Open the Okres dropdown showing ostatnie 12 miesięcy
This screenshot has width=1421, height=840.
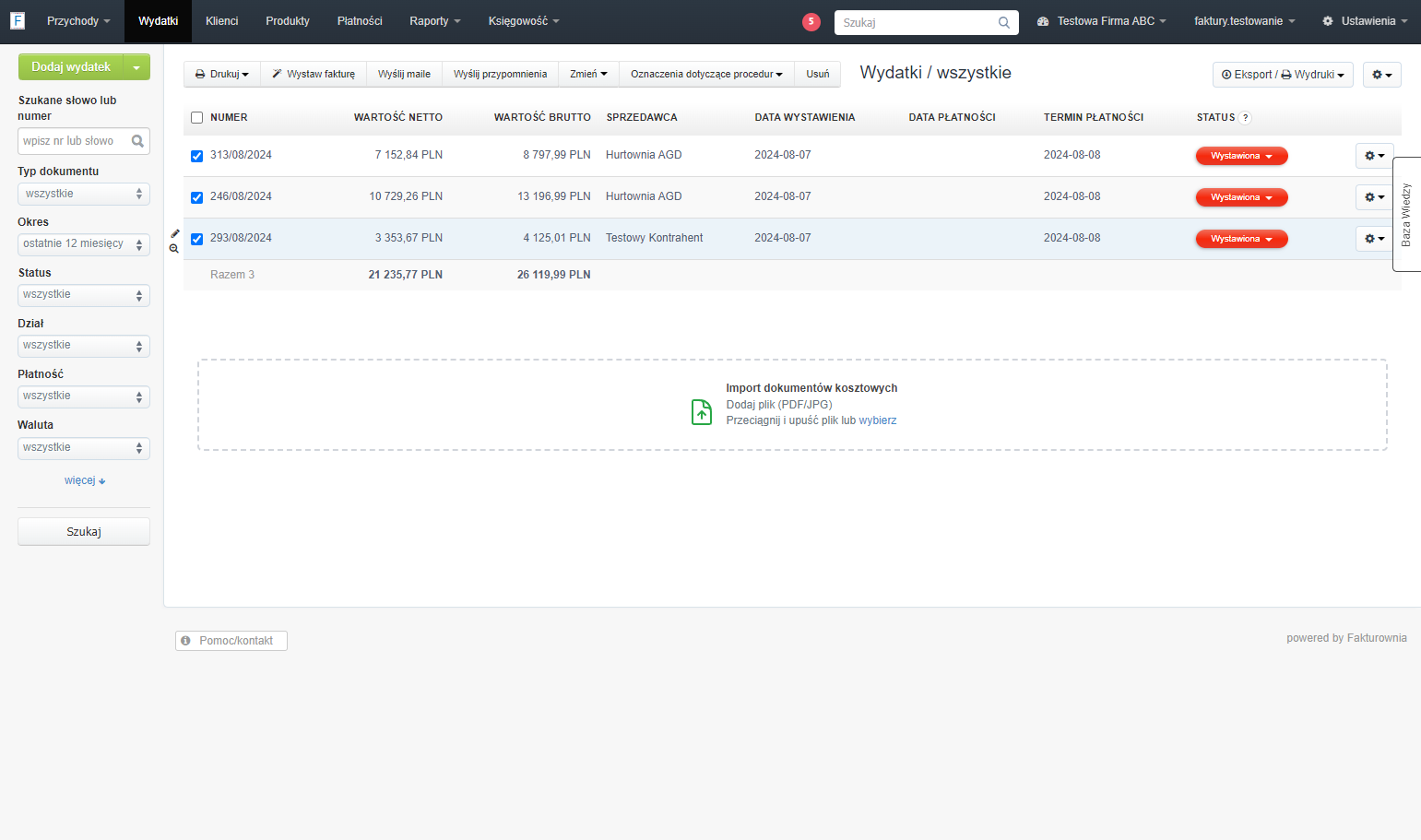coord(84,244)
